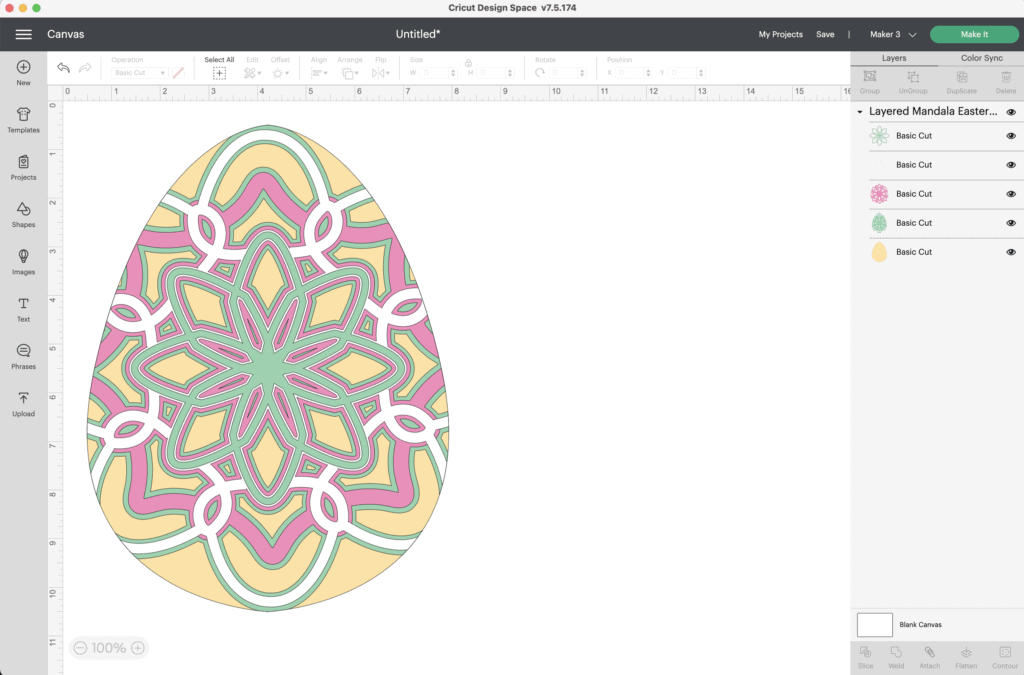Click the Size width W field

coord(438,73)
